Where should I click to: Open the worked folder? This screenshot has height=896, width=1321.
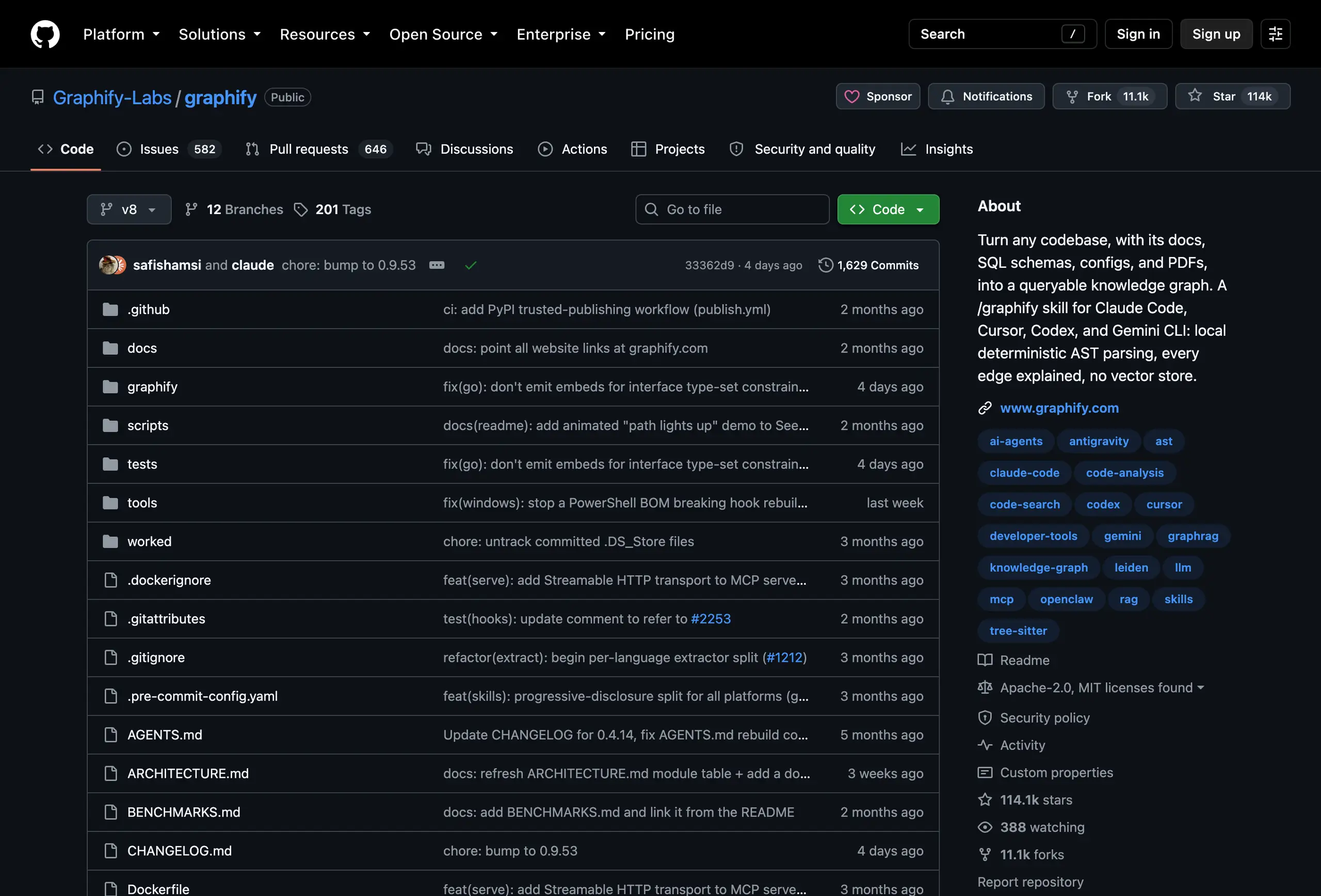(150, 542)
